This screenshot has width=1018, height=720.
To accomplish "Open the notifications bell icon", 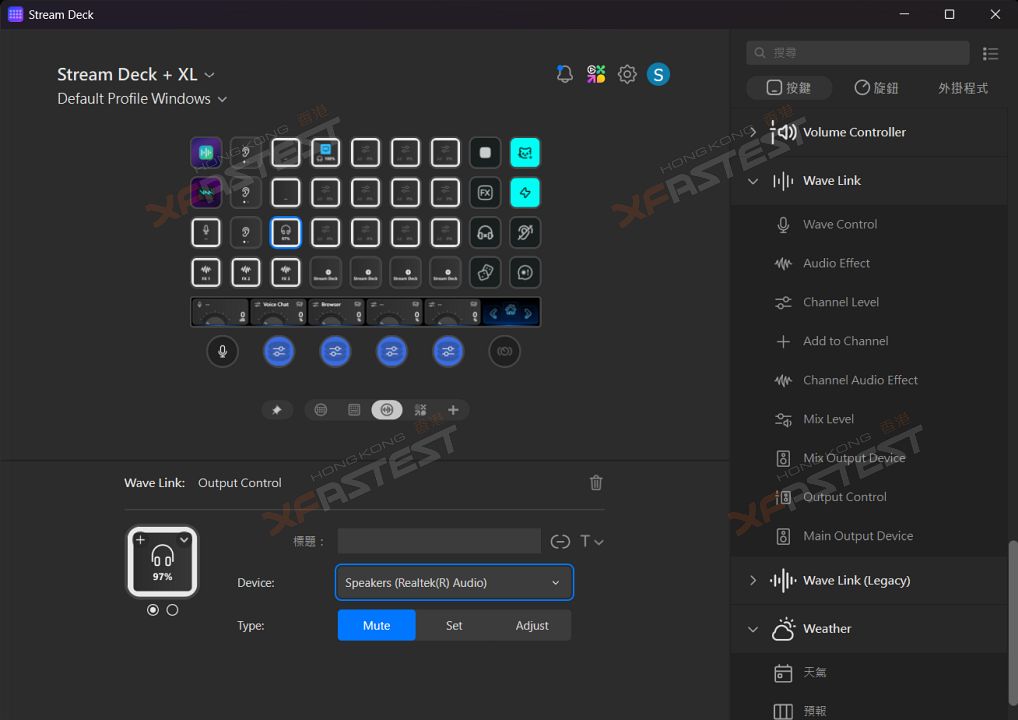I will [x=565, y=74].
